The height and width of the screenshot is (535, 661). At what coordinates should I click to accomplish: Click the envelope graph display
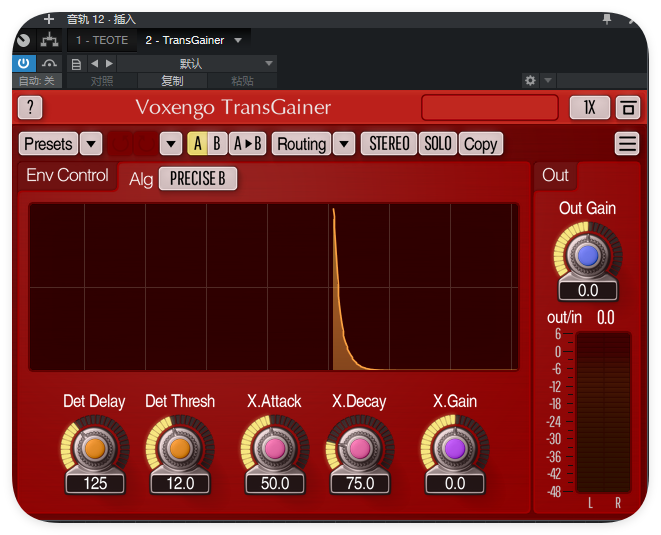[274, 287]
